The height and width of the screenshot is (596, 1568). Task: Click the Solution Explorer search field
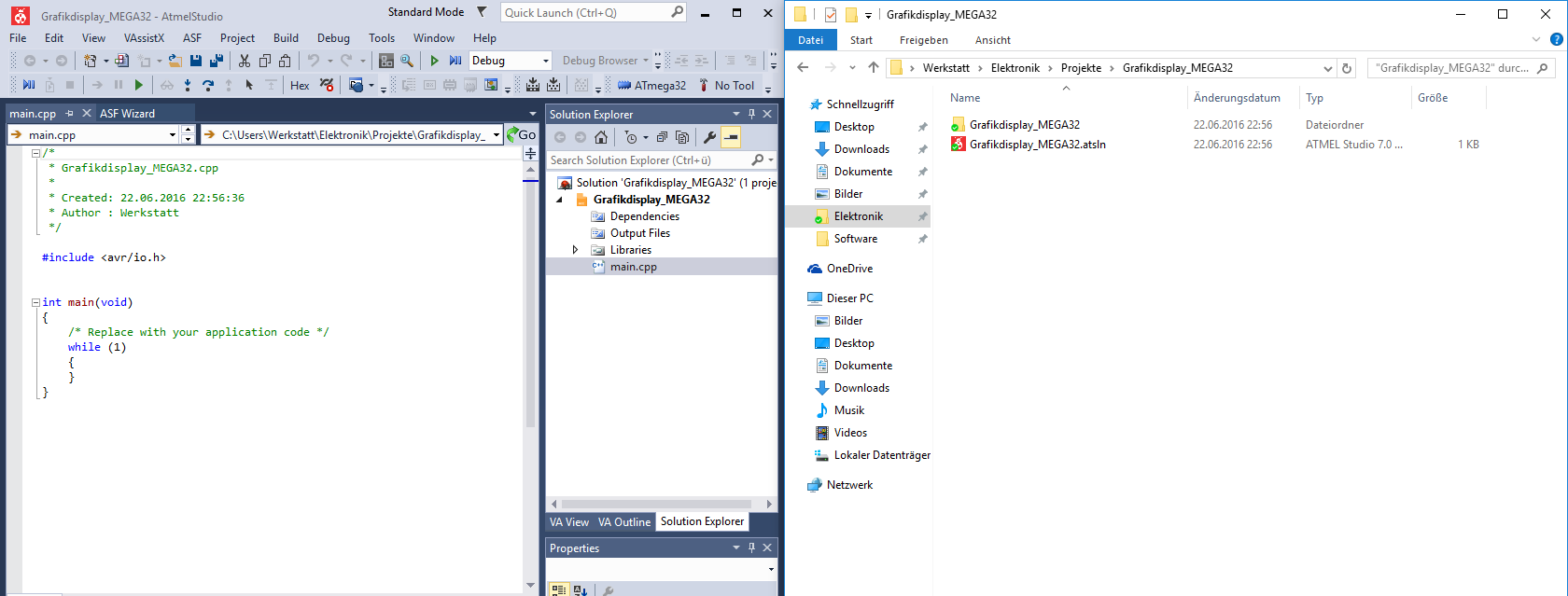coord(649,160)
